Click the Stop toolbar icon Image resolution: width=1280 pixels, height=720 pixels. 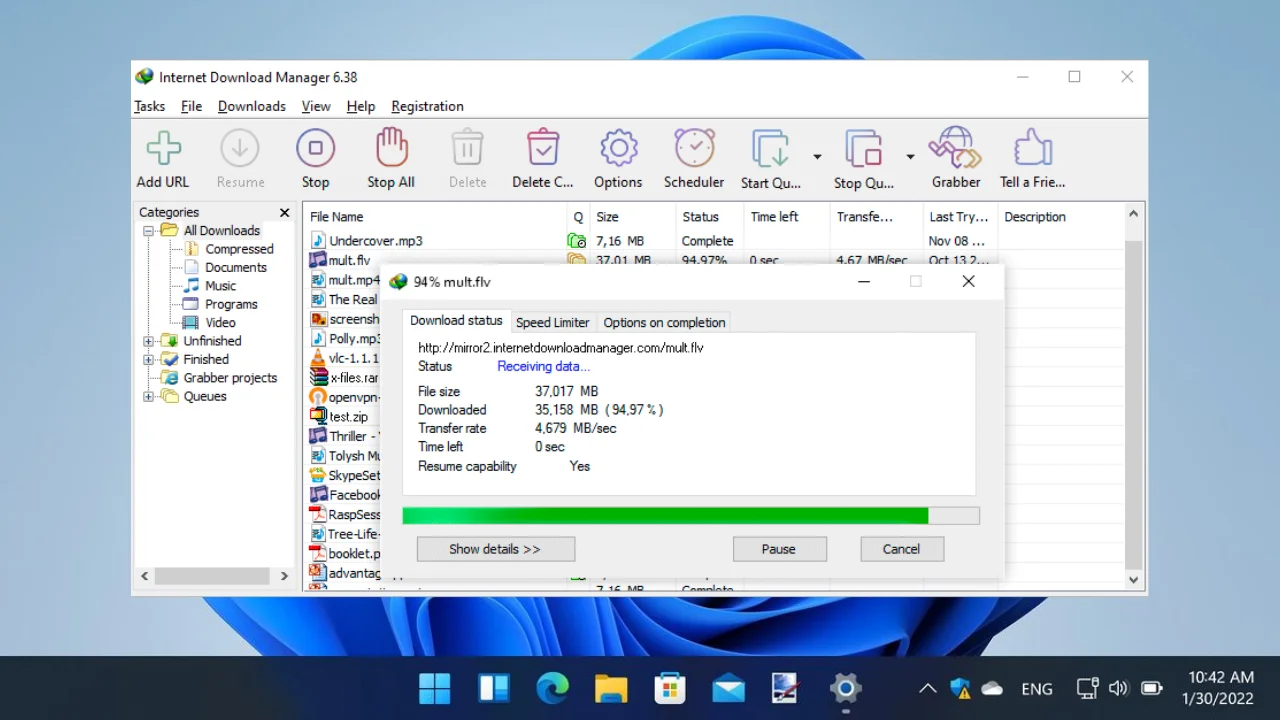point(315,149)
